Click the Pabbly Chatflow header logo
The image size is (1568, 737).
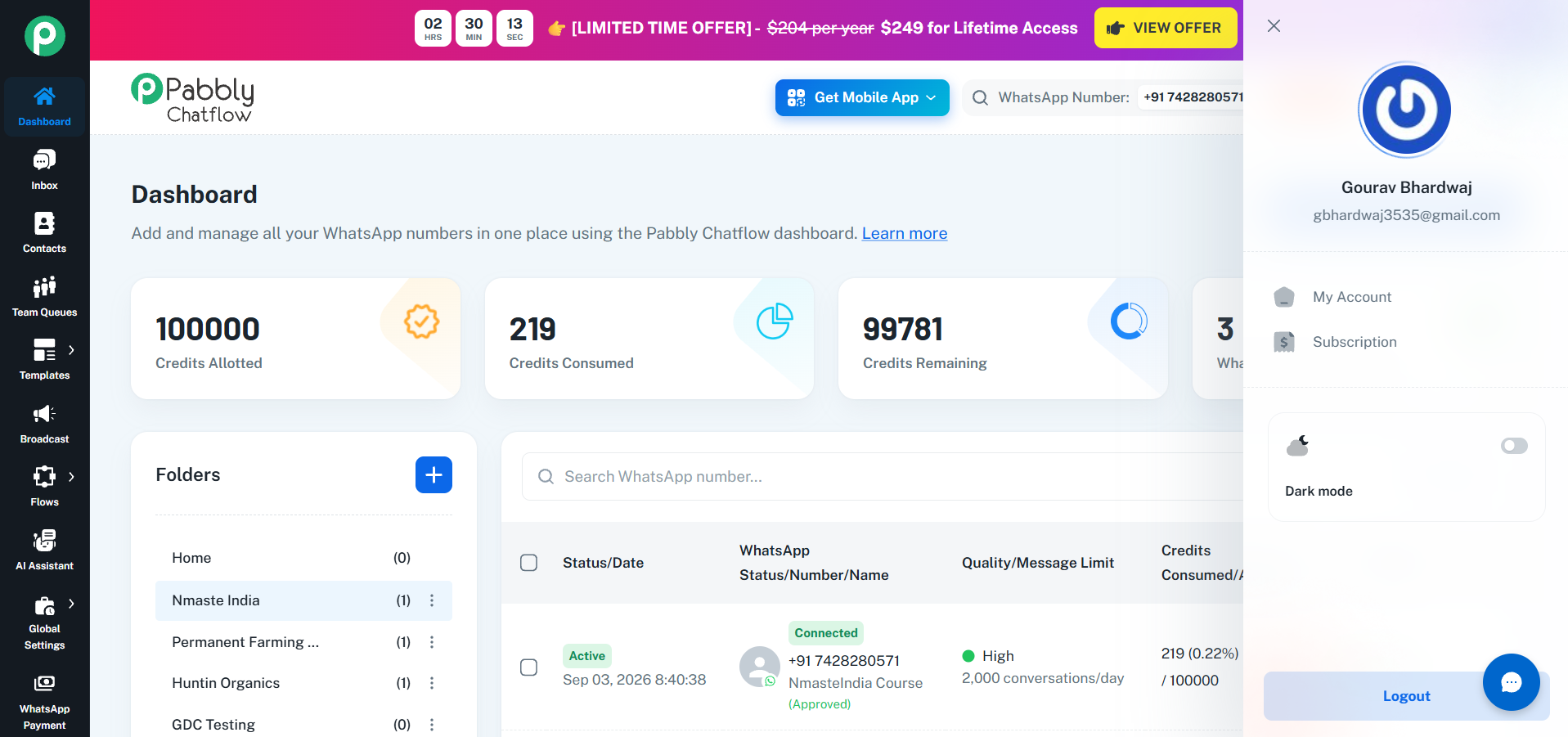(193, 98)
